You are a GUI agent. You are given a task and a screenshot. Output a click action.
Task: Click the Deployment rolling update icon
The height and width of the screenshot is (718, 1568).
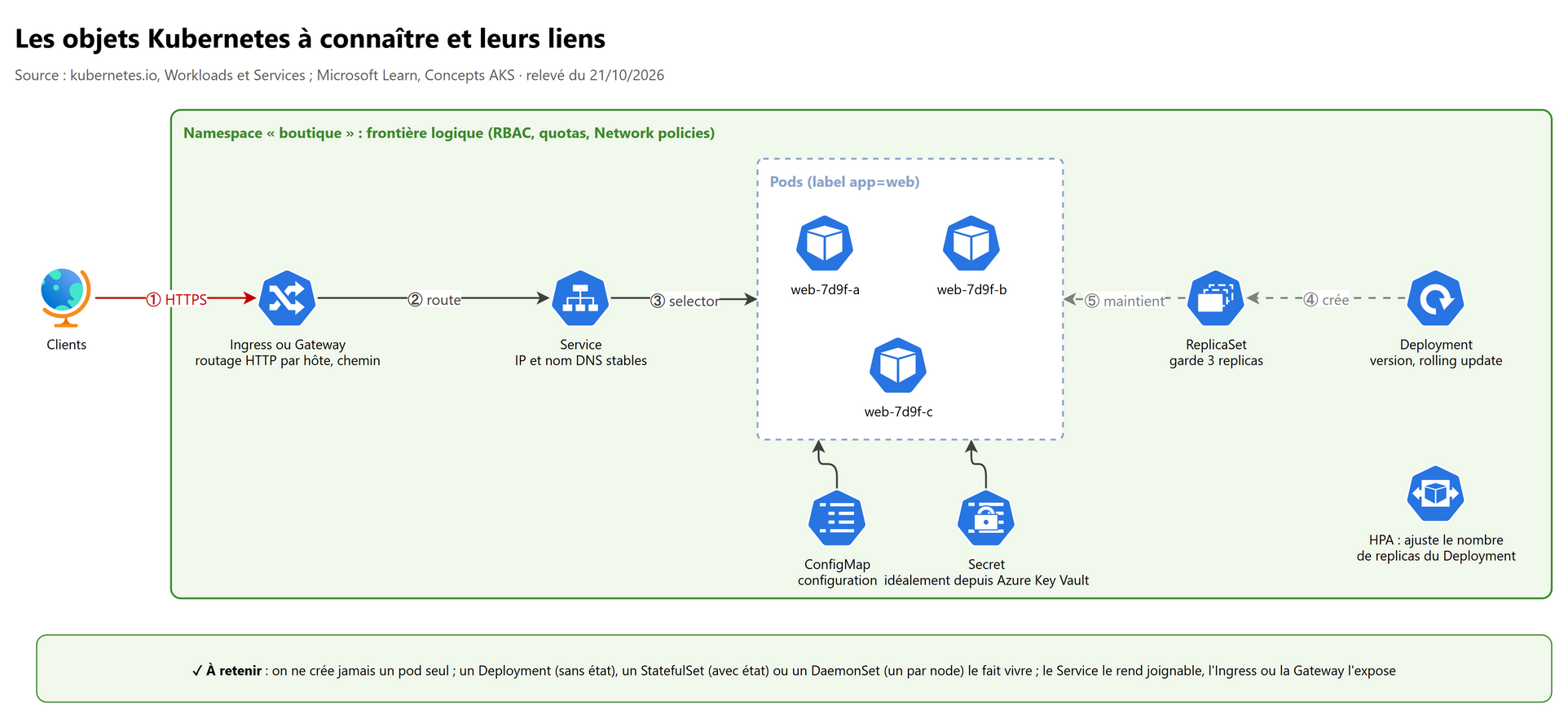[1436, 298]
